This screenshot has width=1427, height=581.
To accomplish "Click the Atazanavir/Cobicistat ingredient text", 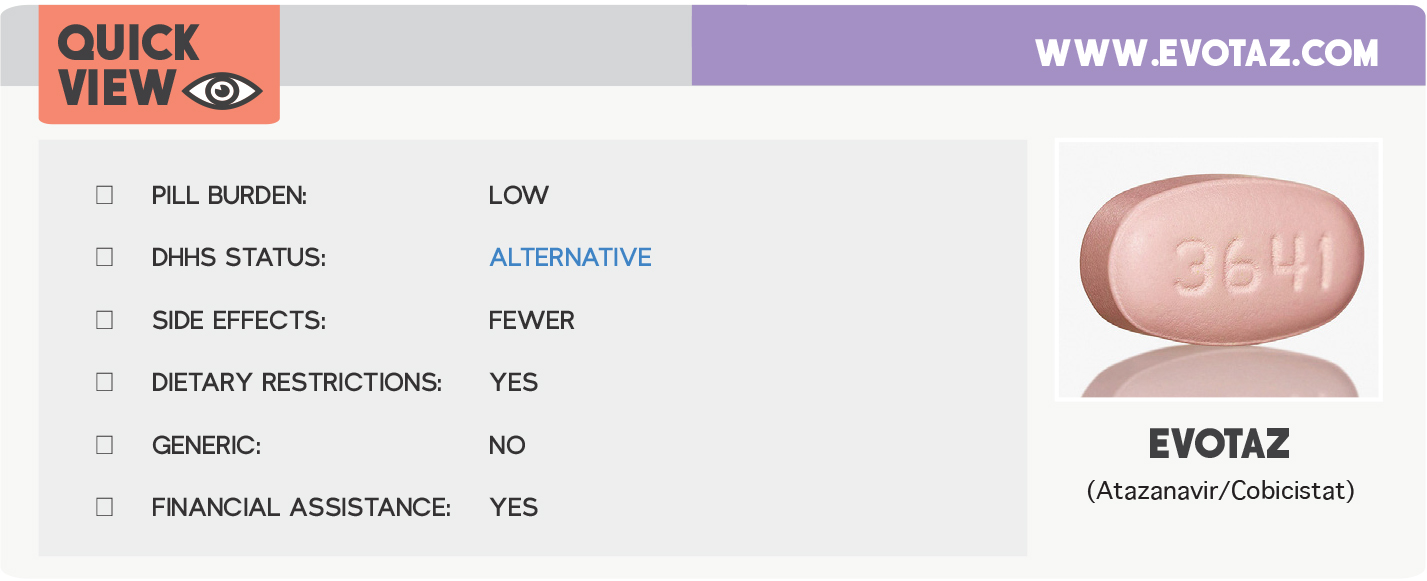I will click(1220, 491).
